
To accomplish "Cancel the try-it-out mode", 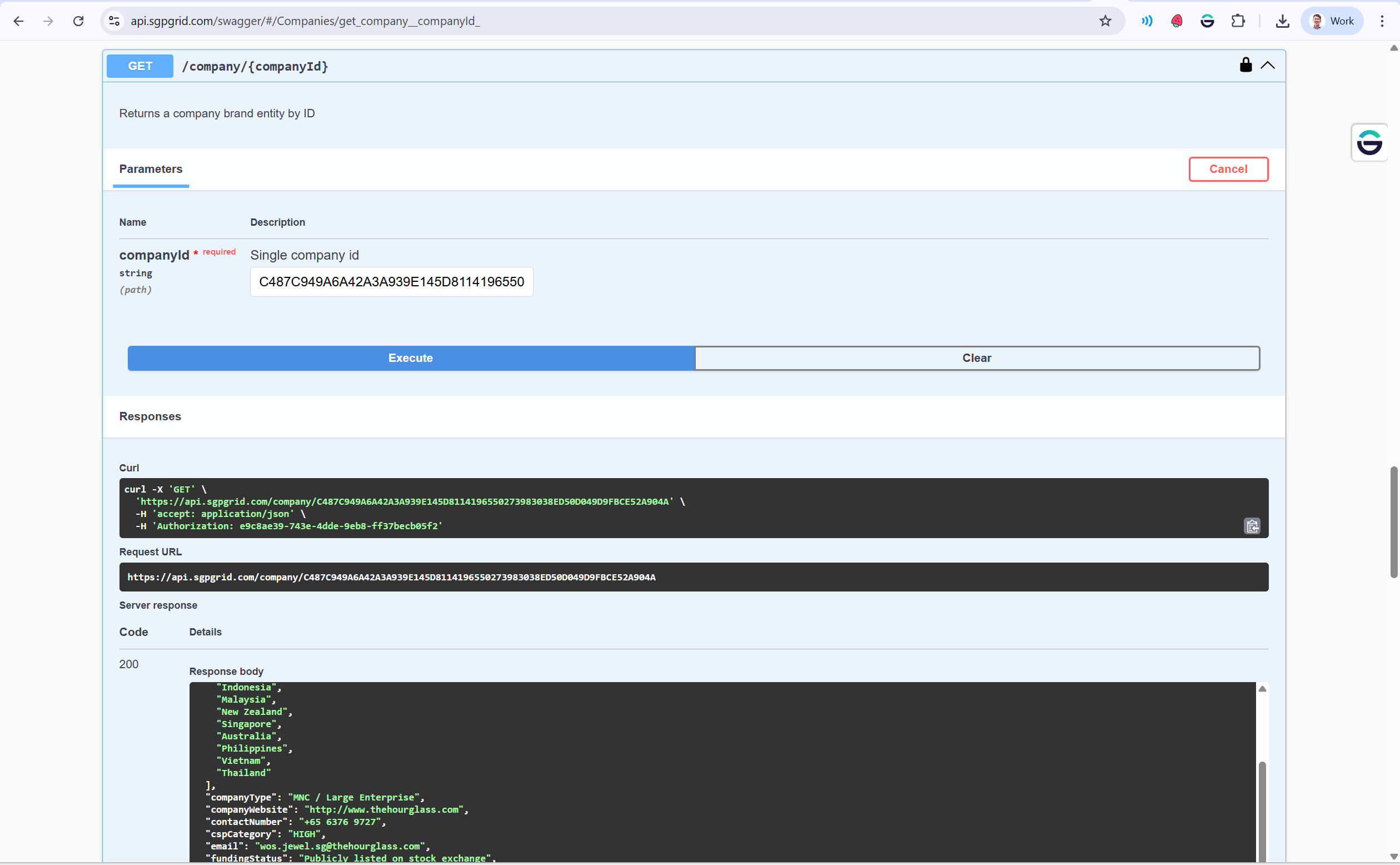I will 1228,169.
